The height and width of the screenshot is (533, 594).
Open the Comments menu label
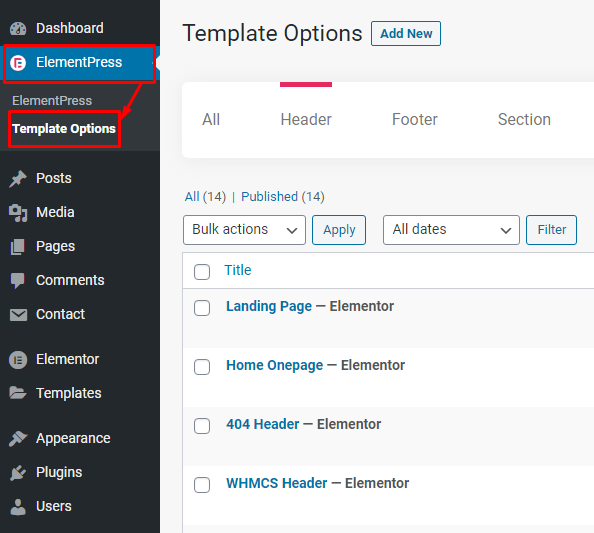tap(70, 281)
